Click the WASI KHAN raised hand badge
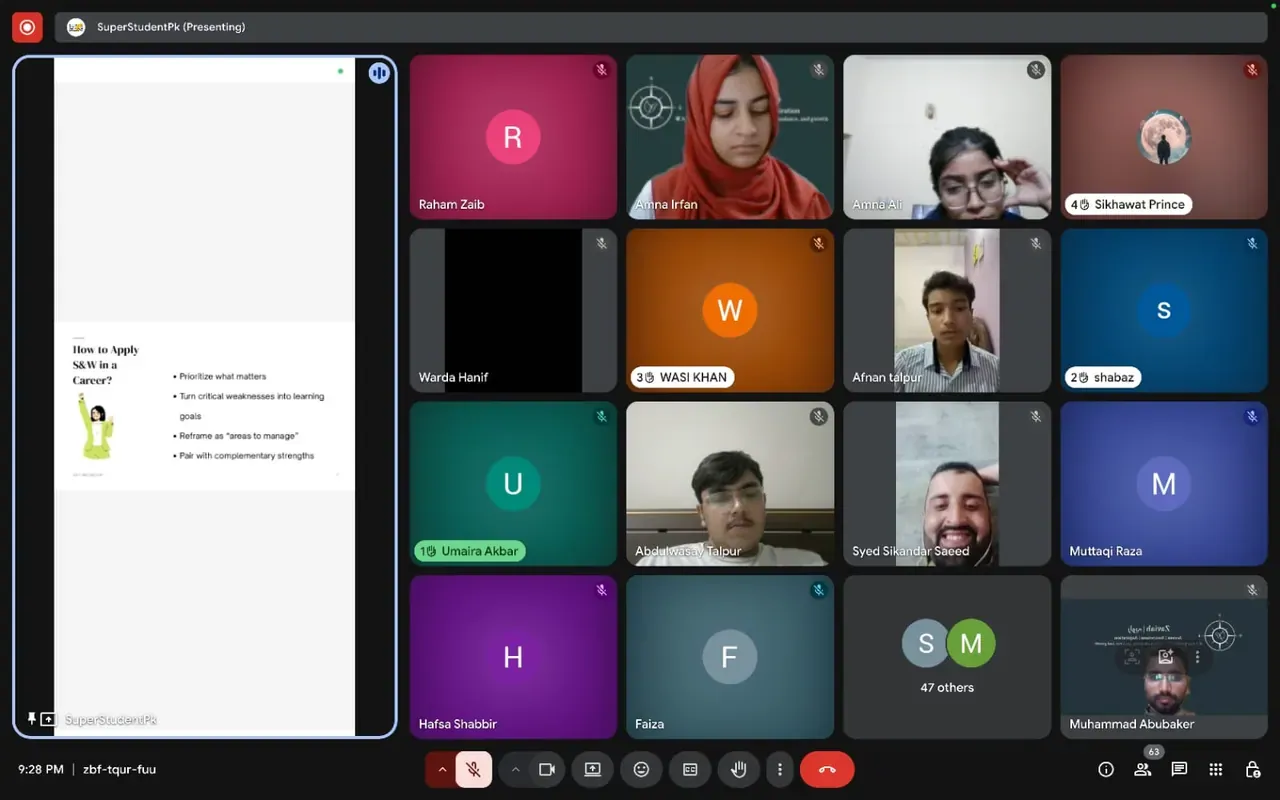1280x800 pixels. point(682,377)
